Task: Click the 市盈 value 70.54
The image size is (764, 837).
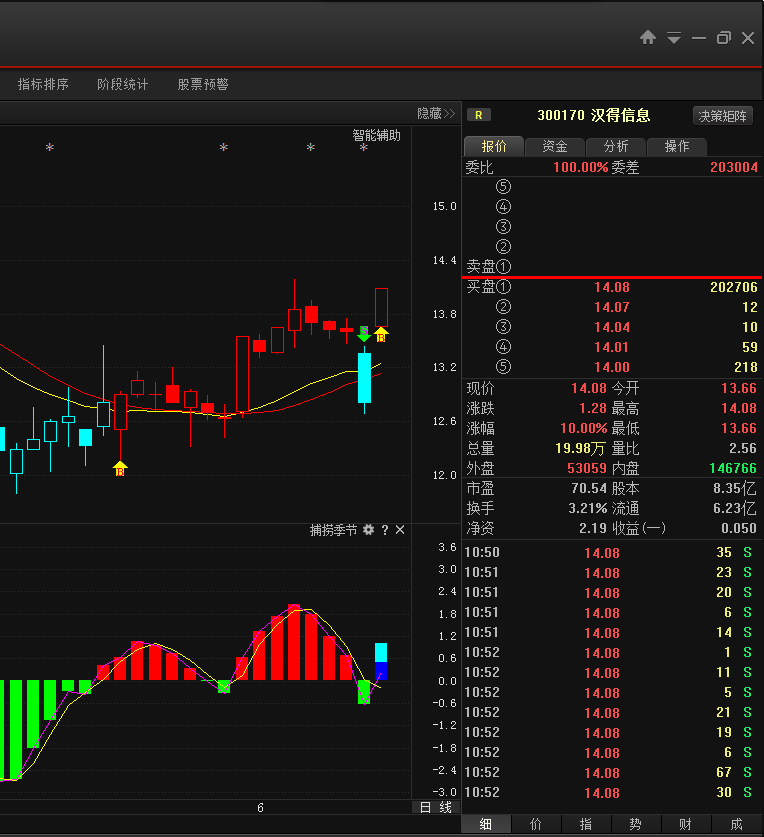Action: (589, 488)
